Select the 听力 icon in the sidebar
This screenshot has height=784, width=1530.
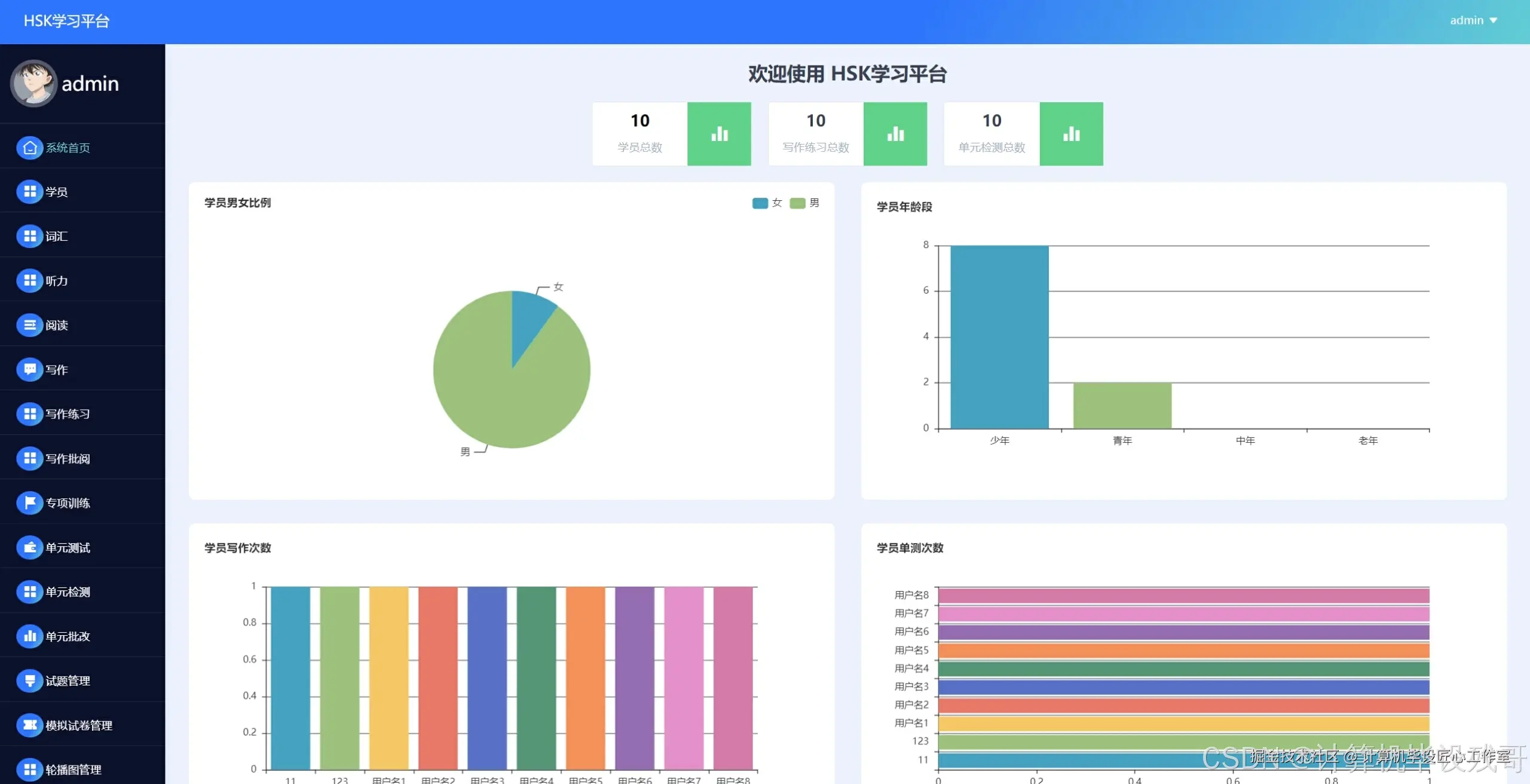(30, 280)
